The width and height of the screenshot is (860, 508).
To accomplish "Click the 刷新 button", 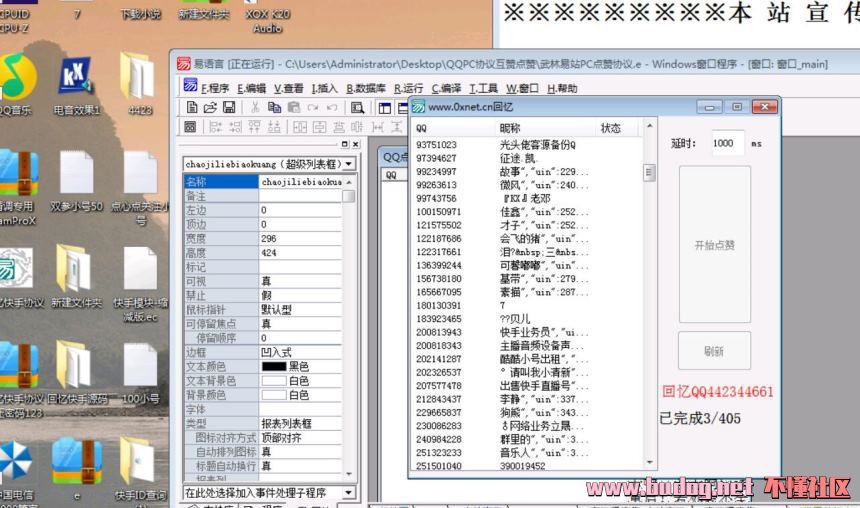I will pos(714,351).
